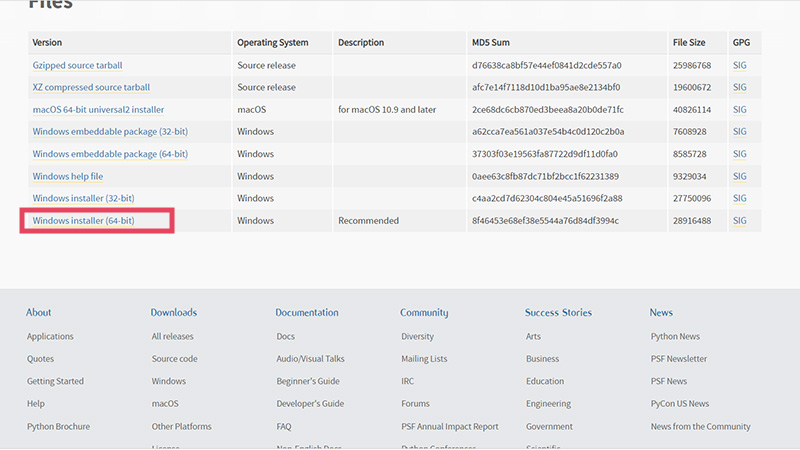The image size is (800, 450).
Task: Open IRC community link
Action: click(x=408, y=381)
